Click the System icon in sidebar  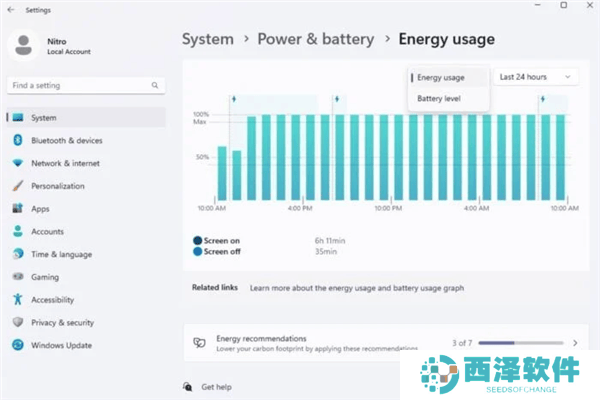[17, 118]
